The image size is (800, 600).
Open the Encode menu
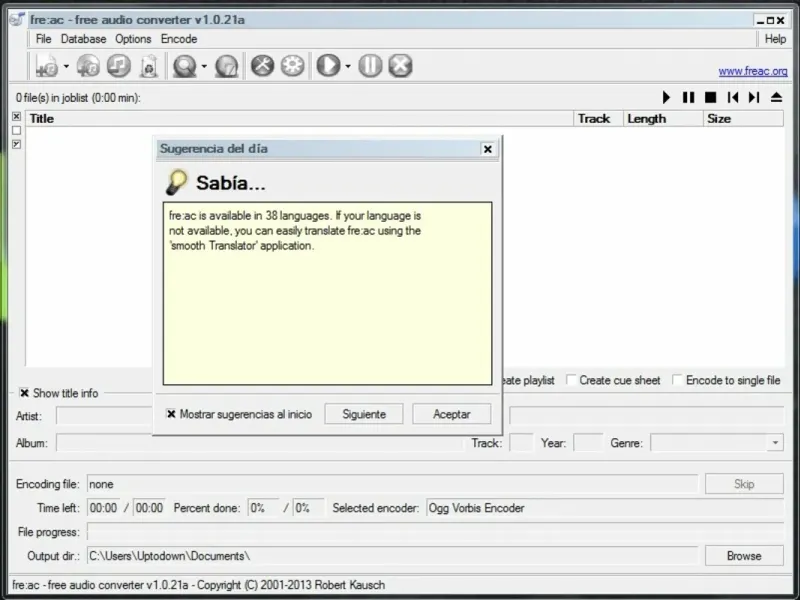tap(179, 39)
